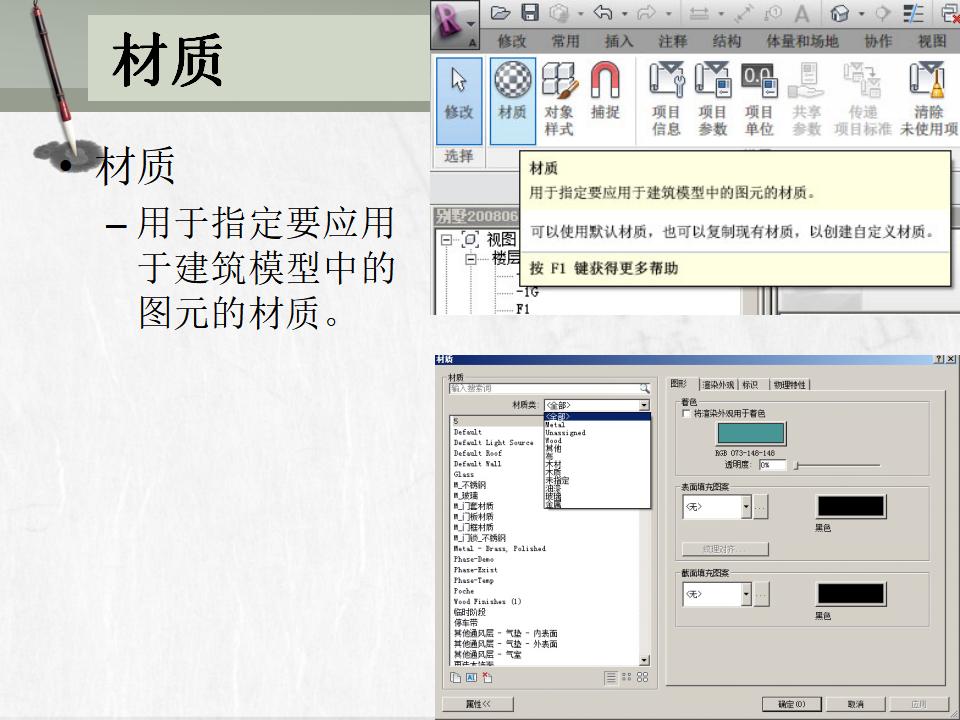
Task: Click the teal shading color swatch
Action: coord(751,433)
